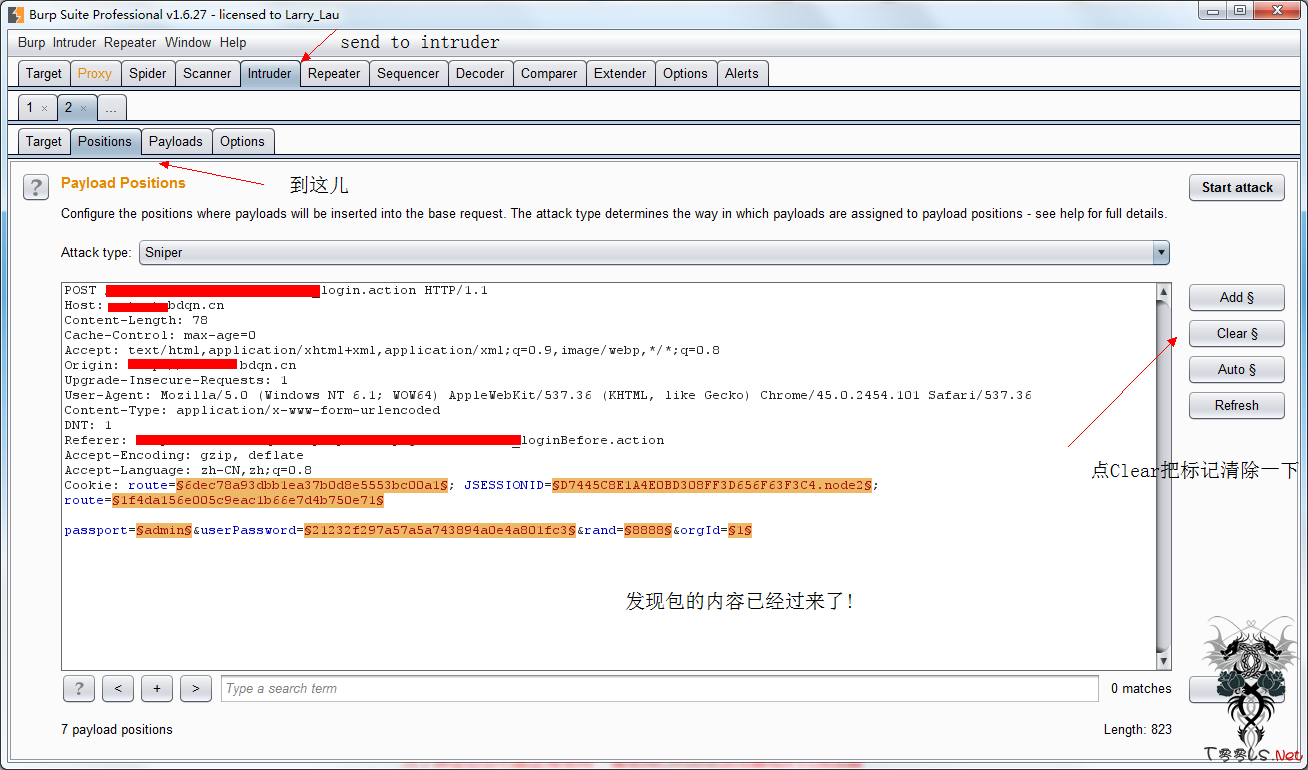The image size is (1308, 770).
Task: Click the request editor vertical scrollbar
Action: (x=1163, y=475)
